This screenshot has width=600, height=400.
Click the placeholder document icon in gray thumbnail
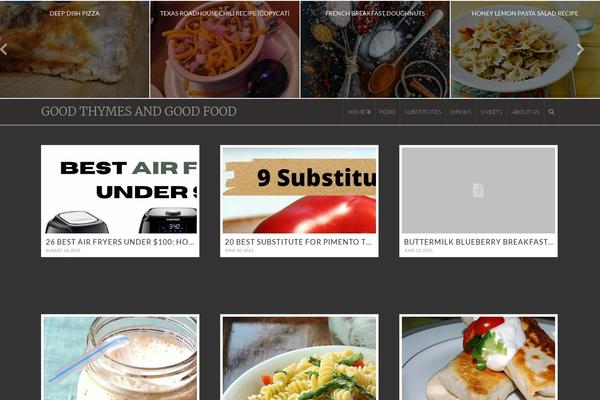(478, 190)
